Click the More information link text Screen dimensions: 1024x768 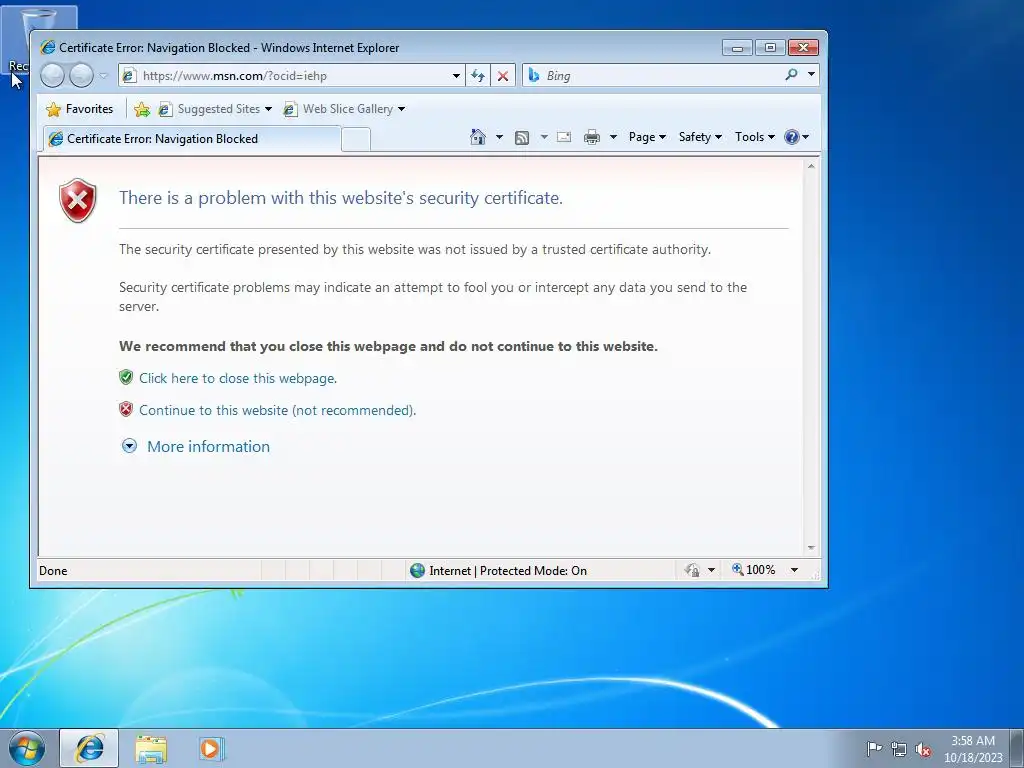click(x=208, y=447)
